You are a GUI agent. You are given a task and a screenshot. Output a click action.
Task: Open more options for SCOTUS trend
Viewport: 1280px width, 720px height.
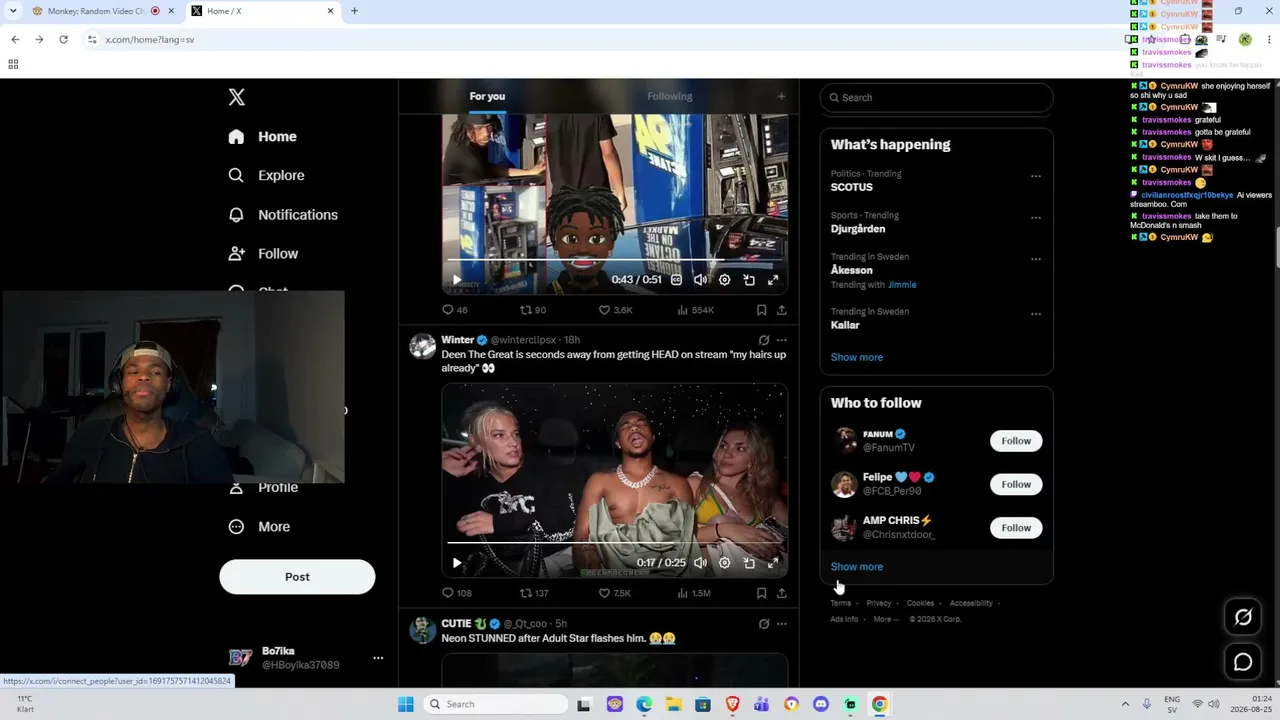(x=1036, y=176)
